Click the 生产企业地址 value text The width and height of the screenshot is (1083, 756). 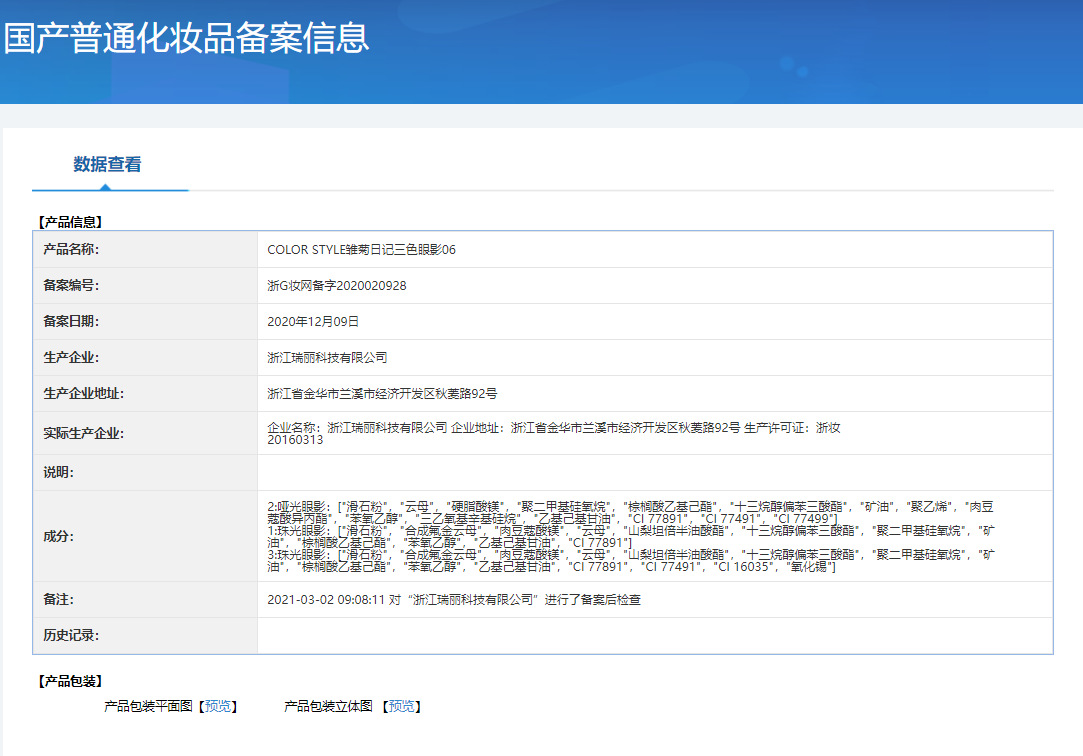(x=382, y=394)
